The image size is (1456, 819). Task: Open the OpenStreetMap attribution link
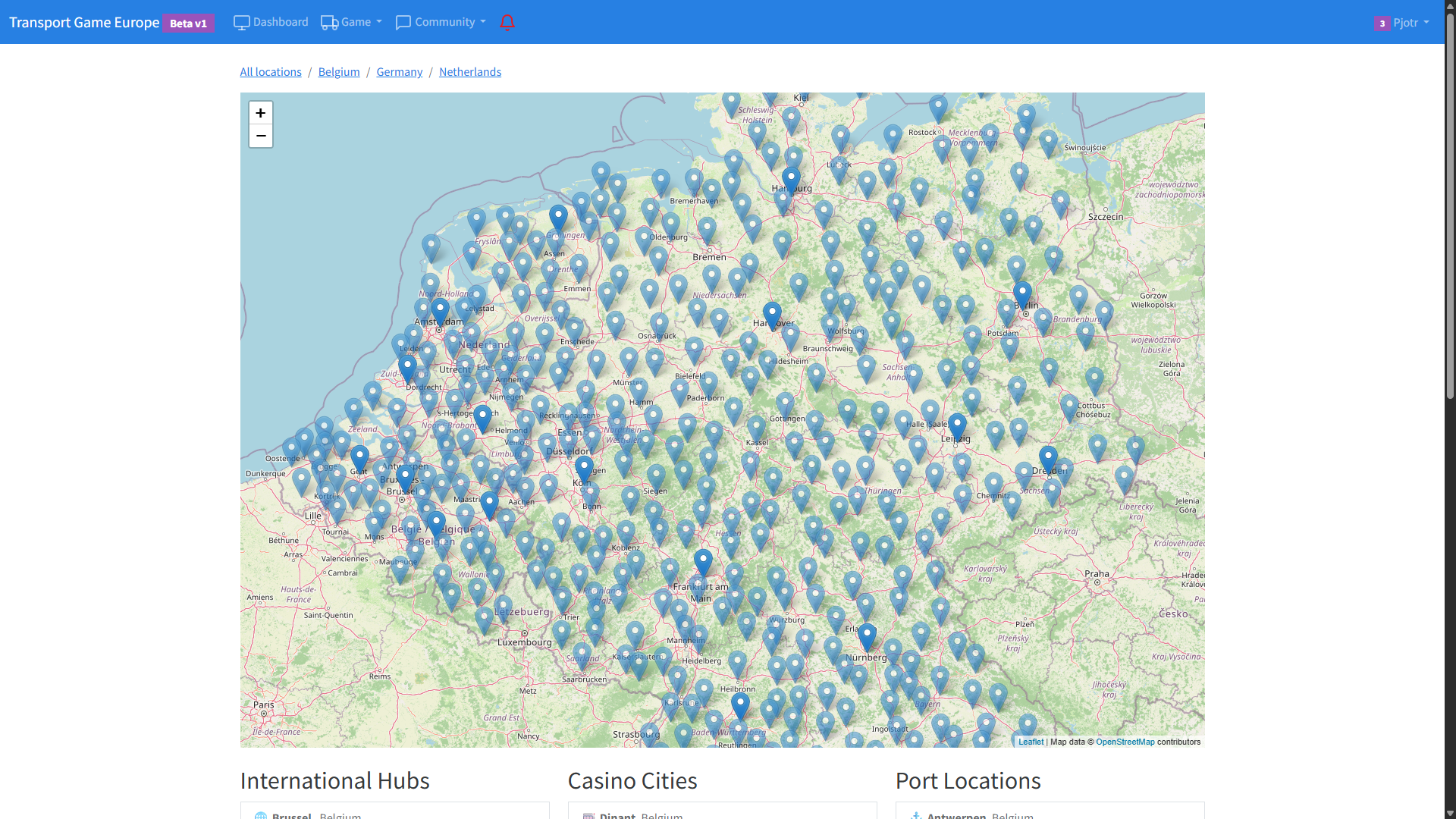pyautogui.click(x=1125, y=742)
